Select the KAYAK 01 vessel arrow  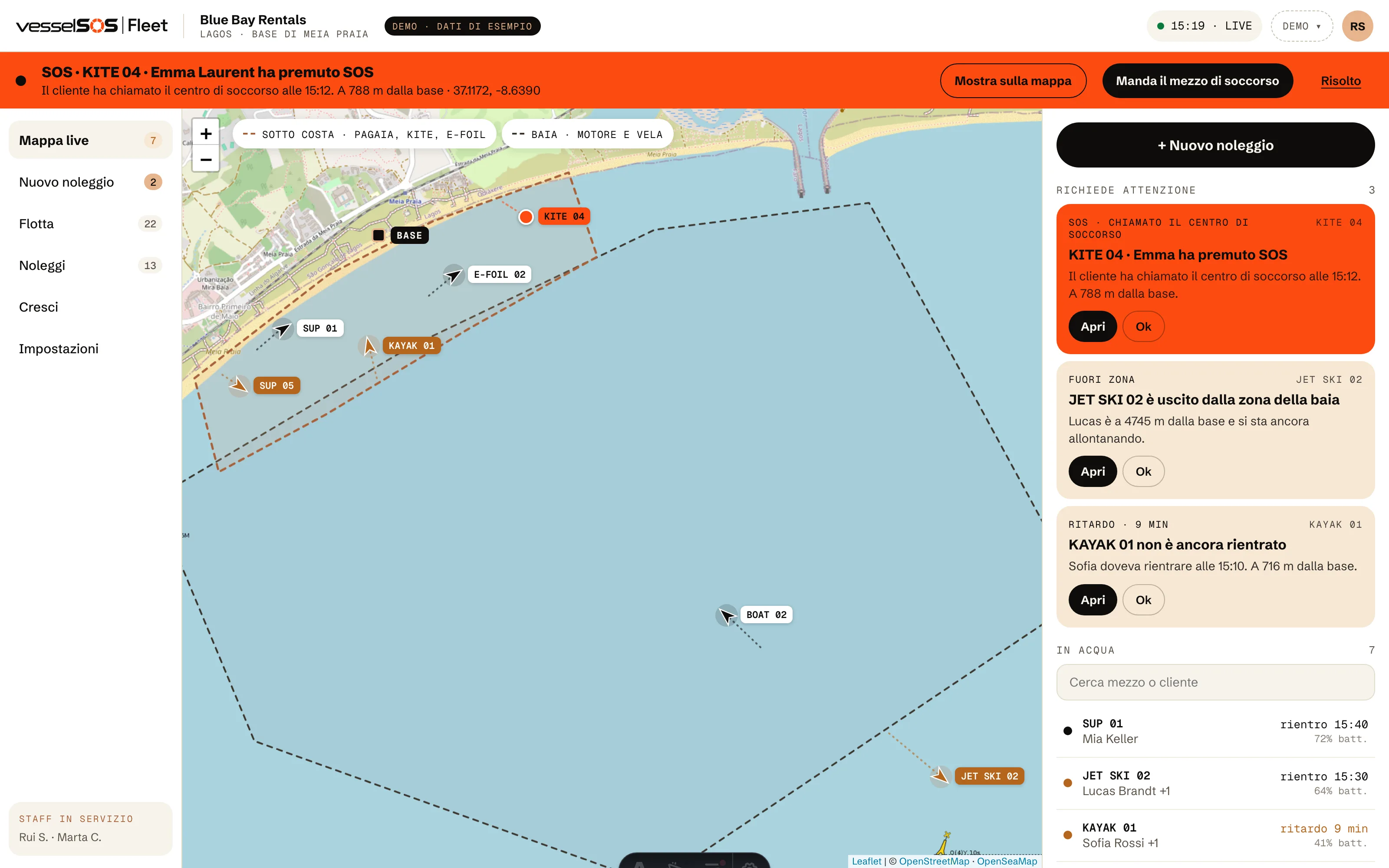coord(369,346)
